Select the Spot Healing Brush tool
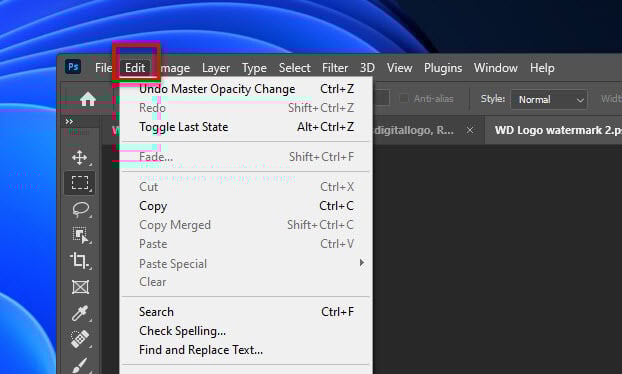This screenshot has height=374, width=622. [80, 339]
